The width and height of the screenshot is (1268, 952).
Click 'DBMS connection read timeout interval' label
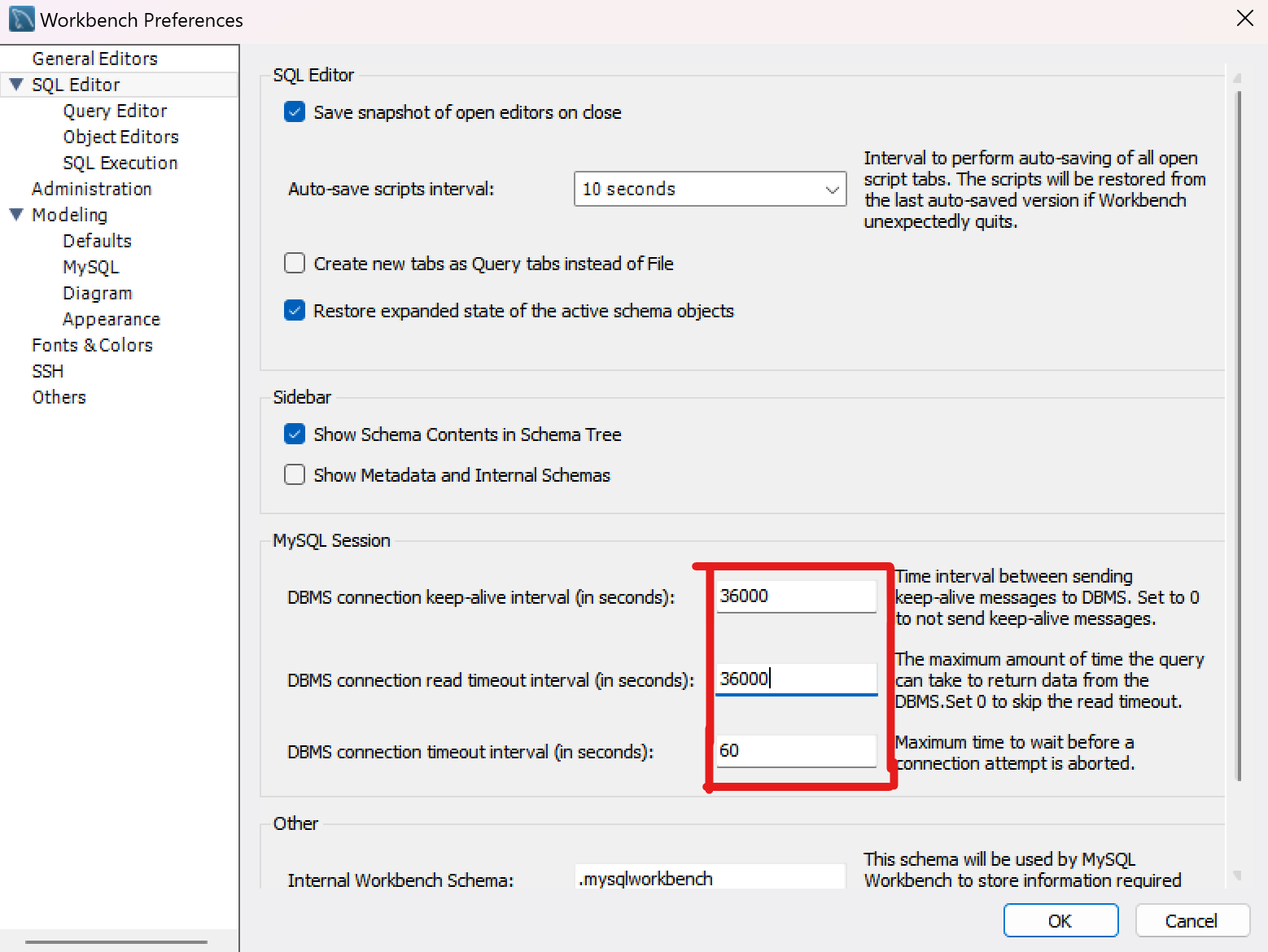point(491,680)
